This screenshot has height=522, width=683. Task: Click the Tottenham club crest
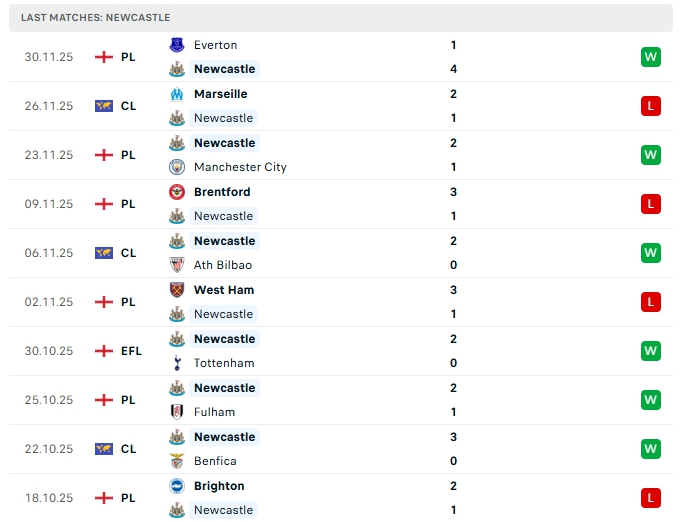[x=177, y=363]
